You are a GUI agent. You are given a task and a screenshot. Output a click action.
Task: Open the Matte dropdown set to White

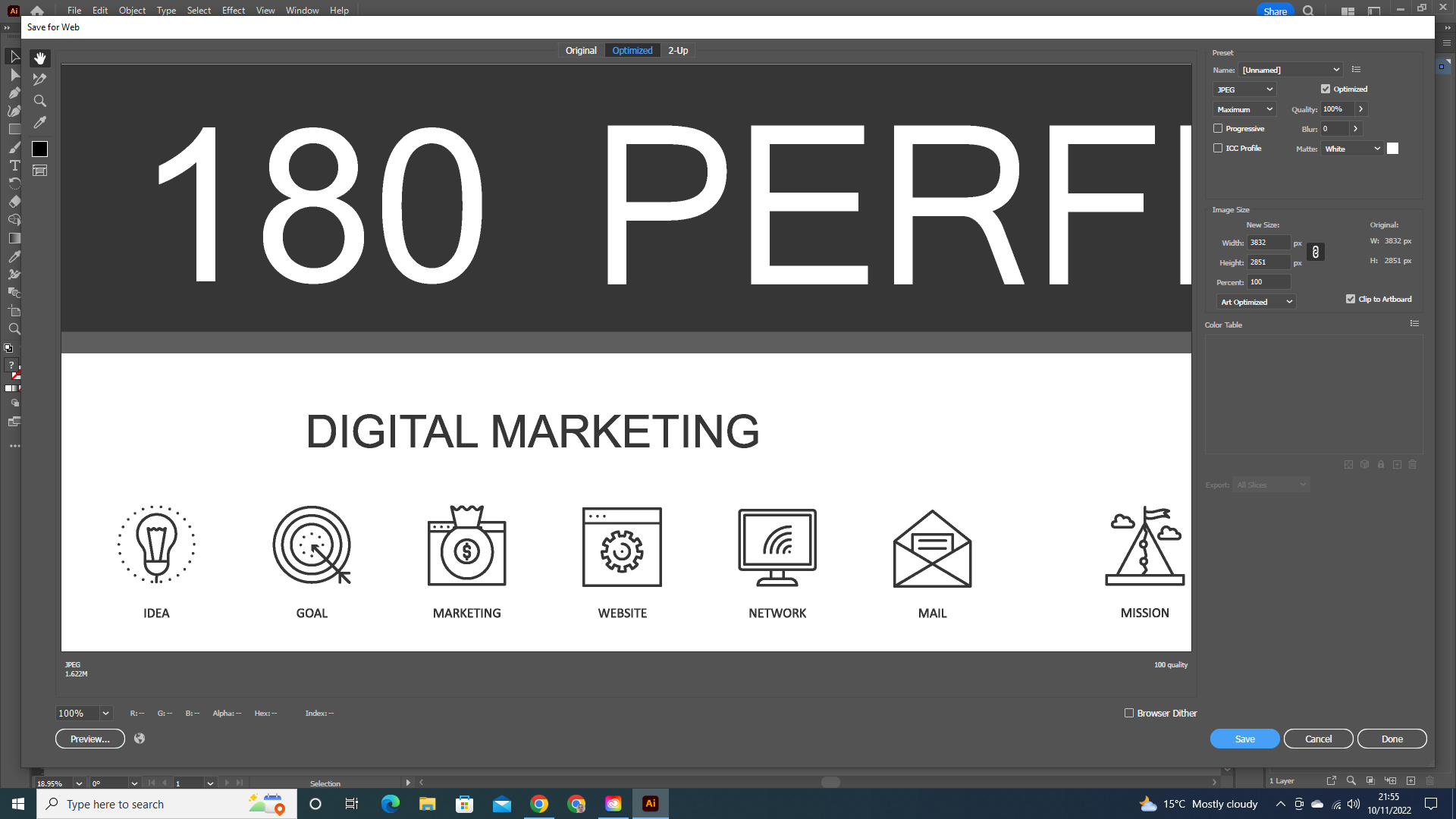(1352, 149)
